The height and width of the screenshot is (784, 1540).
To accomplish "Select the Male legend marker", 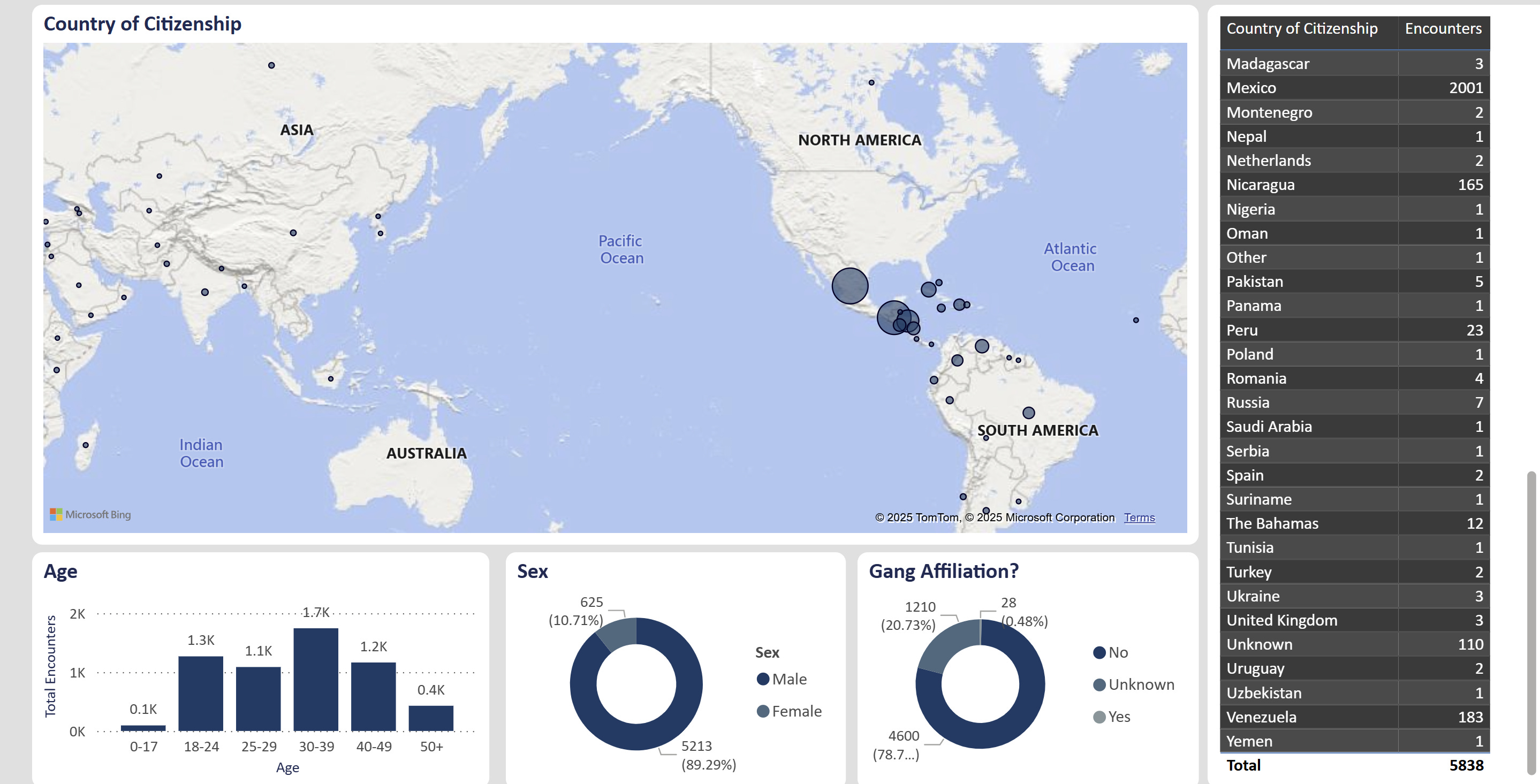I will [762, 679].
